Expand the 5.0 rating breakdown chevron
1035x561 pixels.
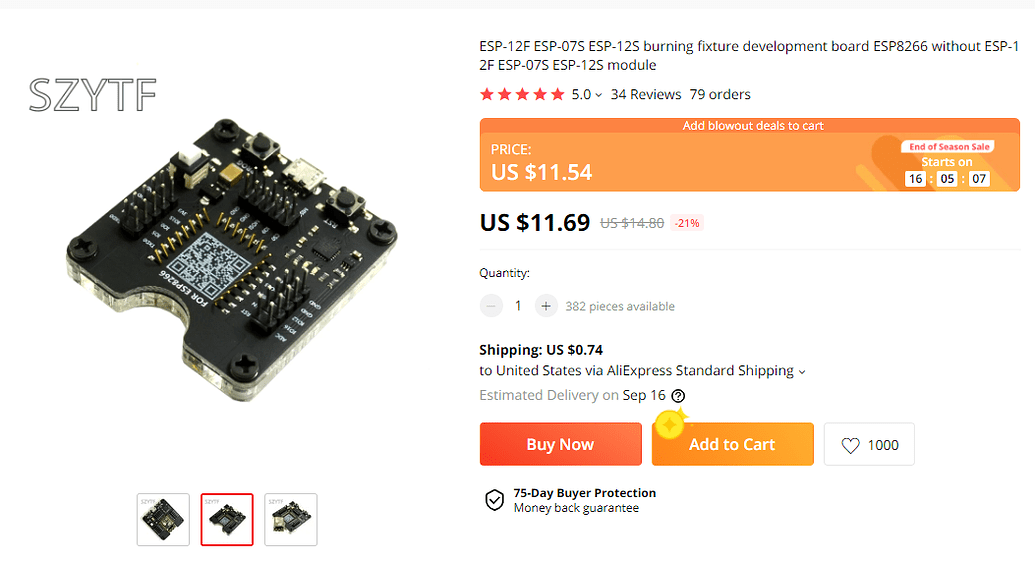click(598, 95)
